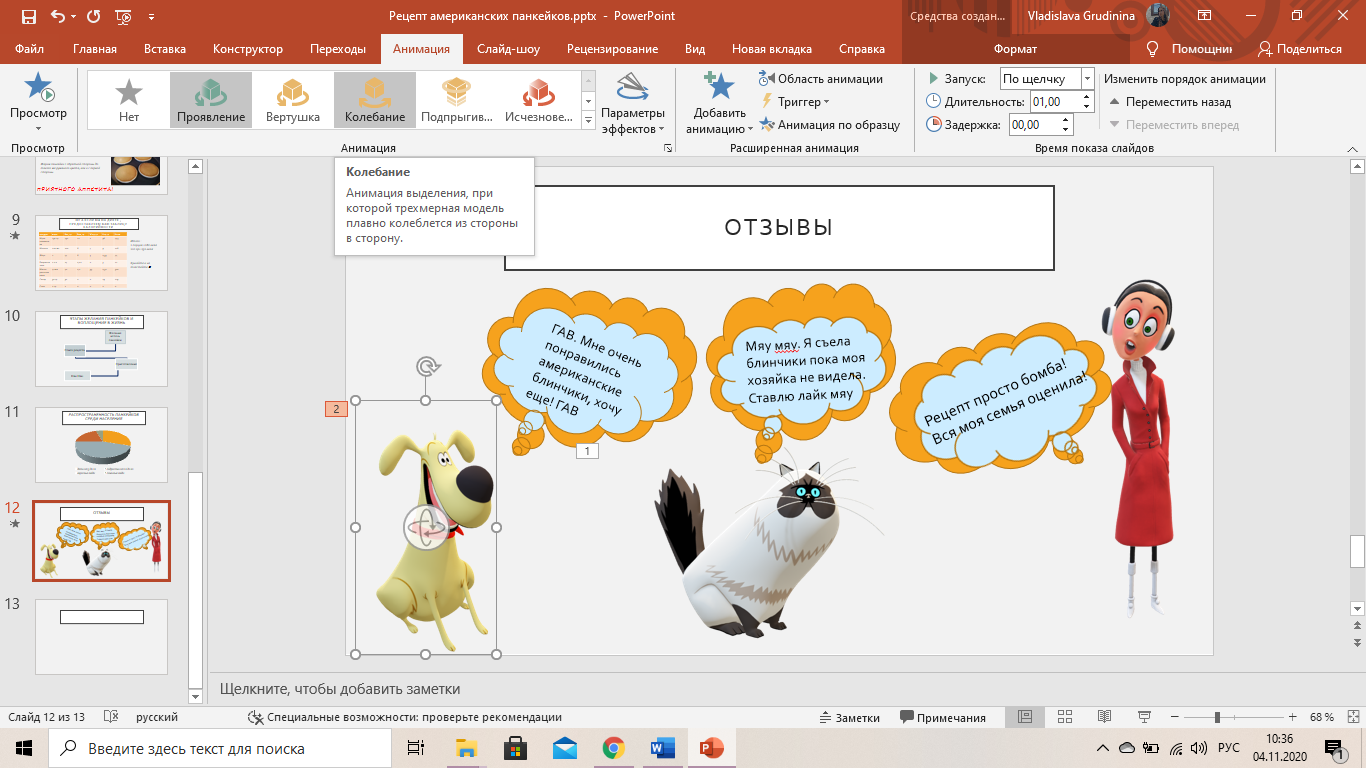Open 'Добавить анимацию' menu

pos(718,104)
